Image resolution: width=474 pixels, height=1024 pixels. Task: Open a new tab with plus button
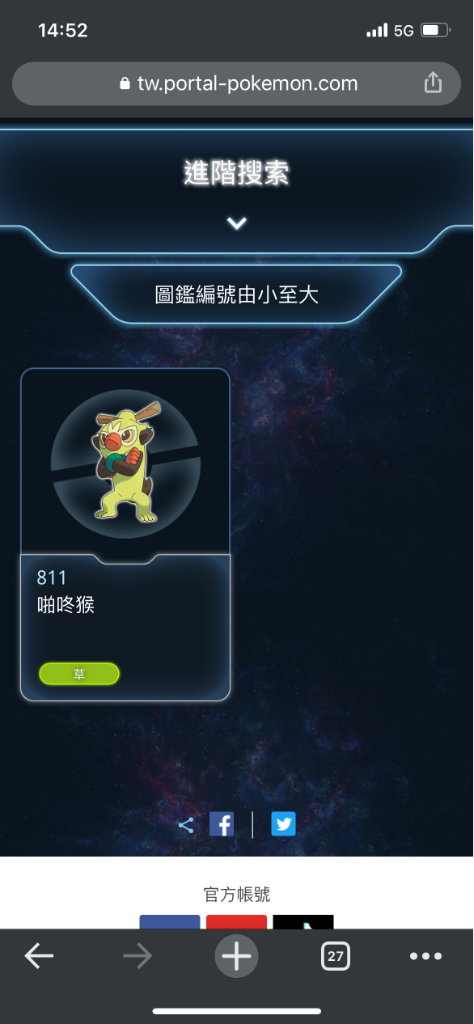[236, 956]
